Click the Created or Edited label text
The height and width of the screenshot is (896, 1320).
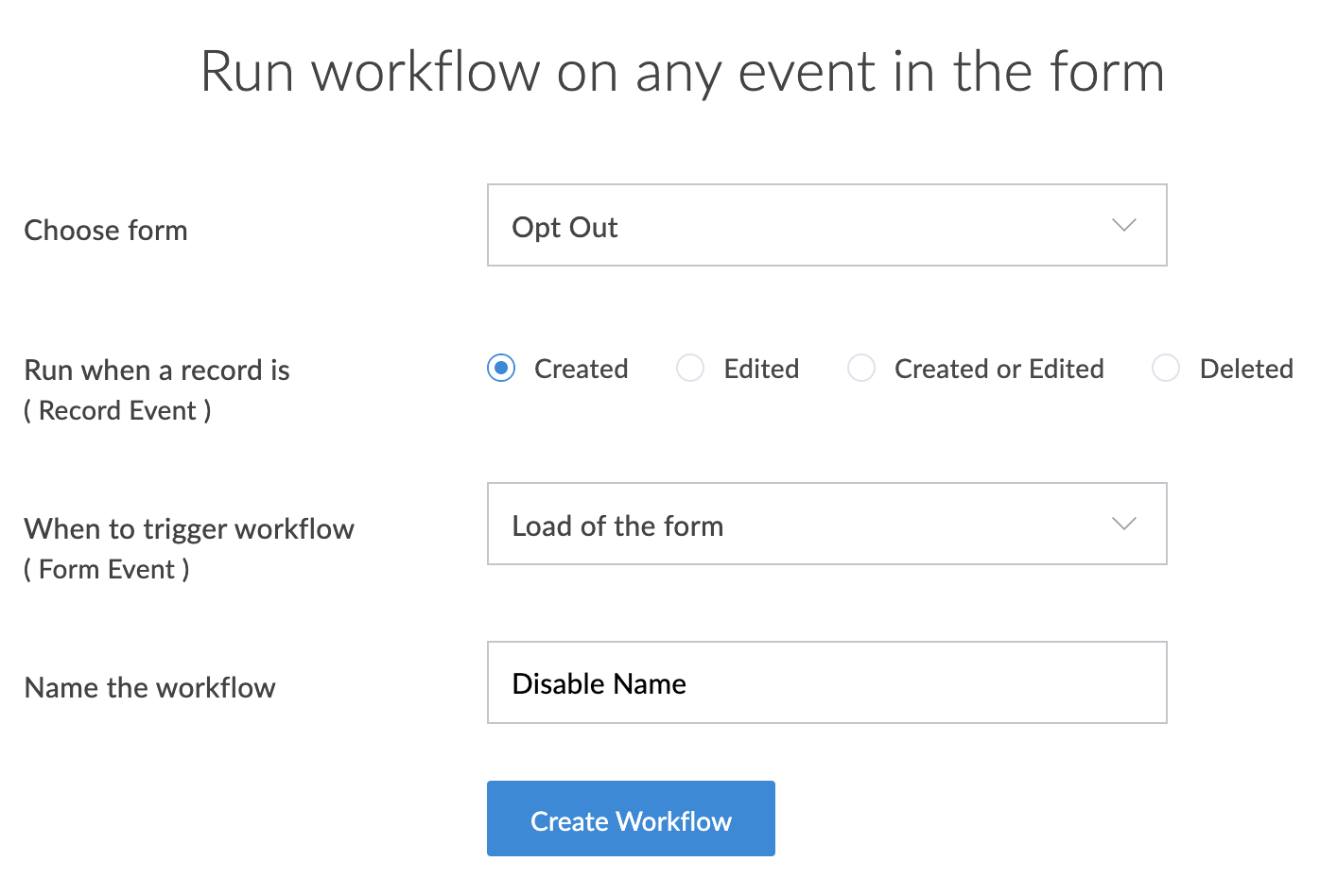[999, 369]
